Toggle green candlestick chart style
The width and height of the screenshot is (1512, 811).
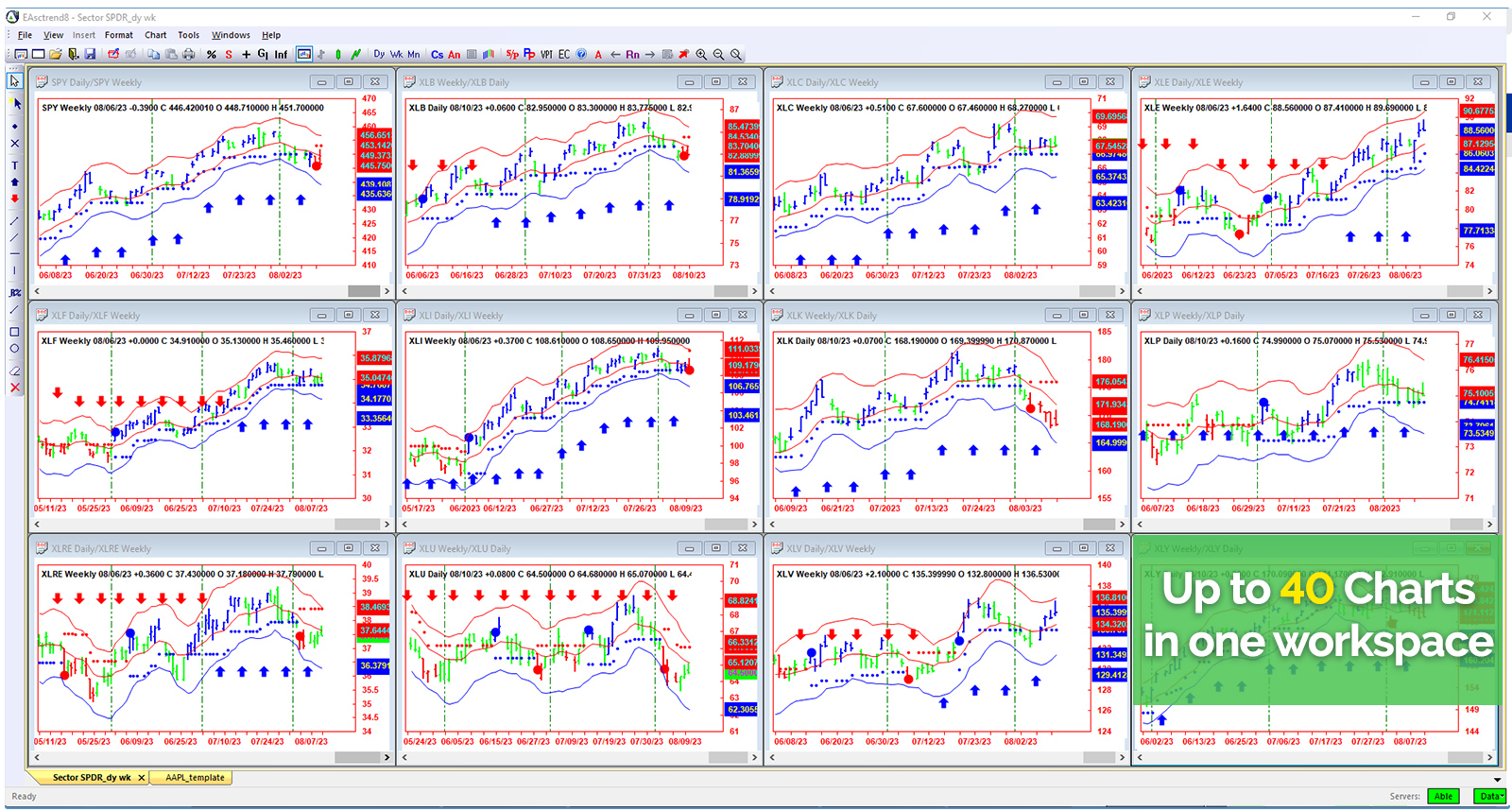[338, 54]
